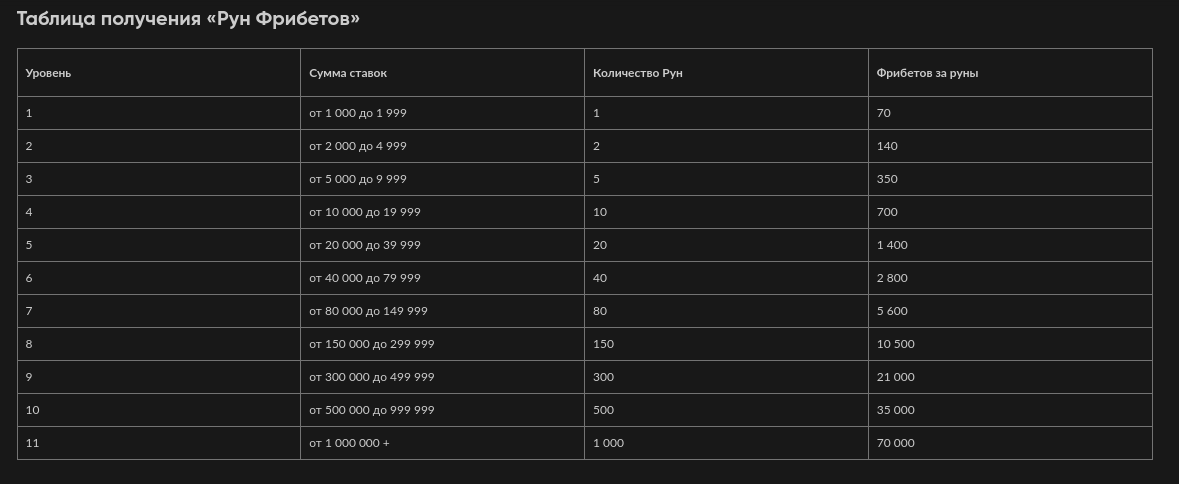1179x484 pixels.
Task: Click the «от 150 000 до 299 999» cell
Action: (372, 344)
